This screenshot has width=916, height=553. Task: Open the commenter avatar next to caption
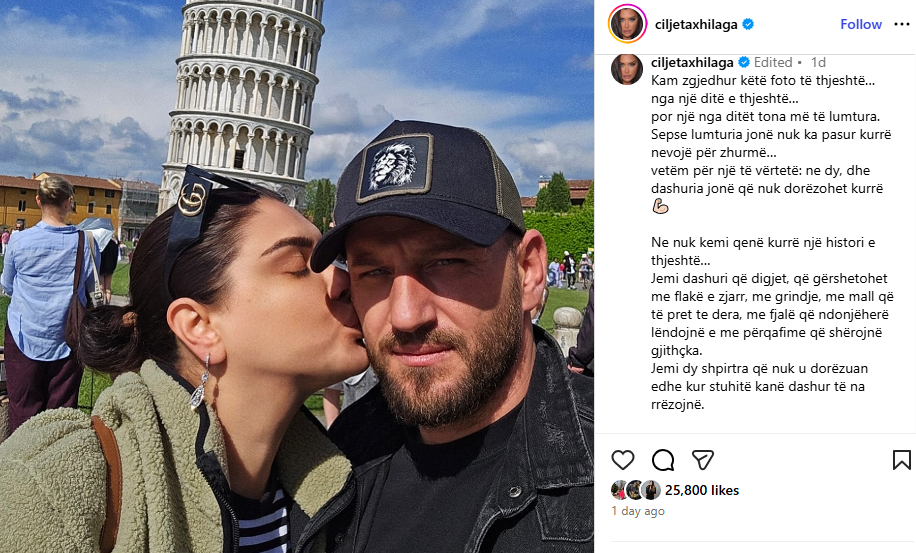[627, 69]
